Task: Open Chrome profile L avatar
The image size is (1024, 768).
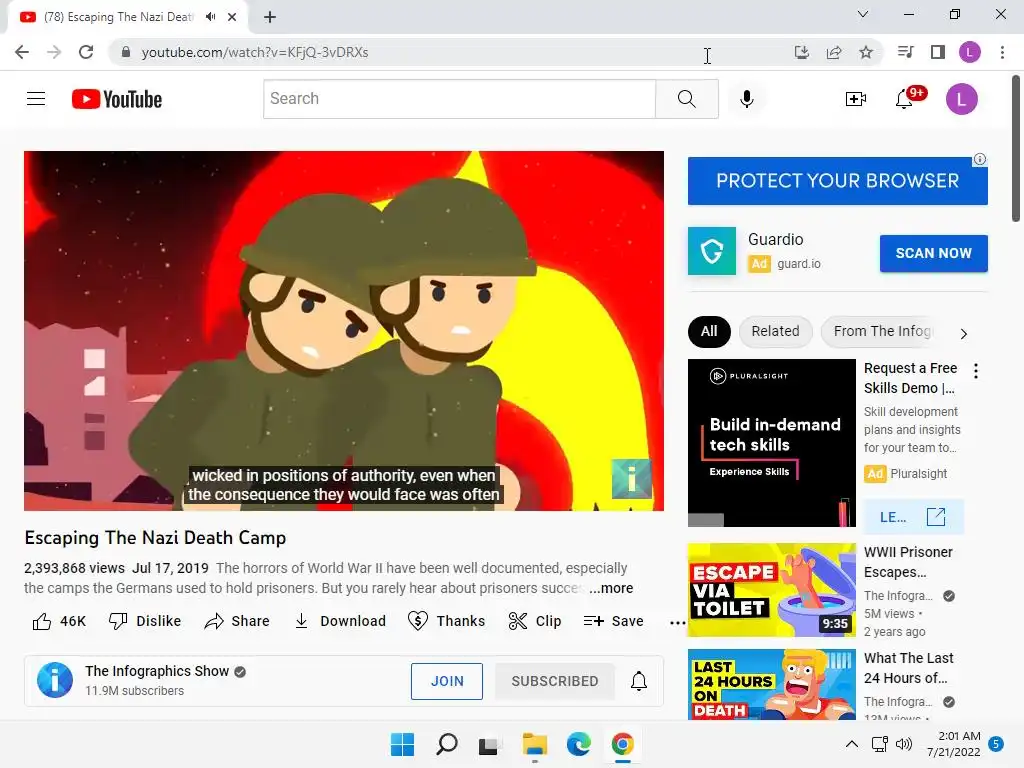Action: pos(970,52)
